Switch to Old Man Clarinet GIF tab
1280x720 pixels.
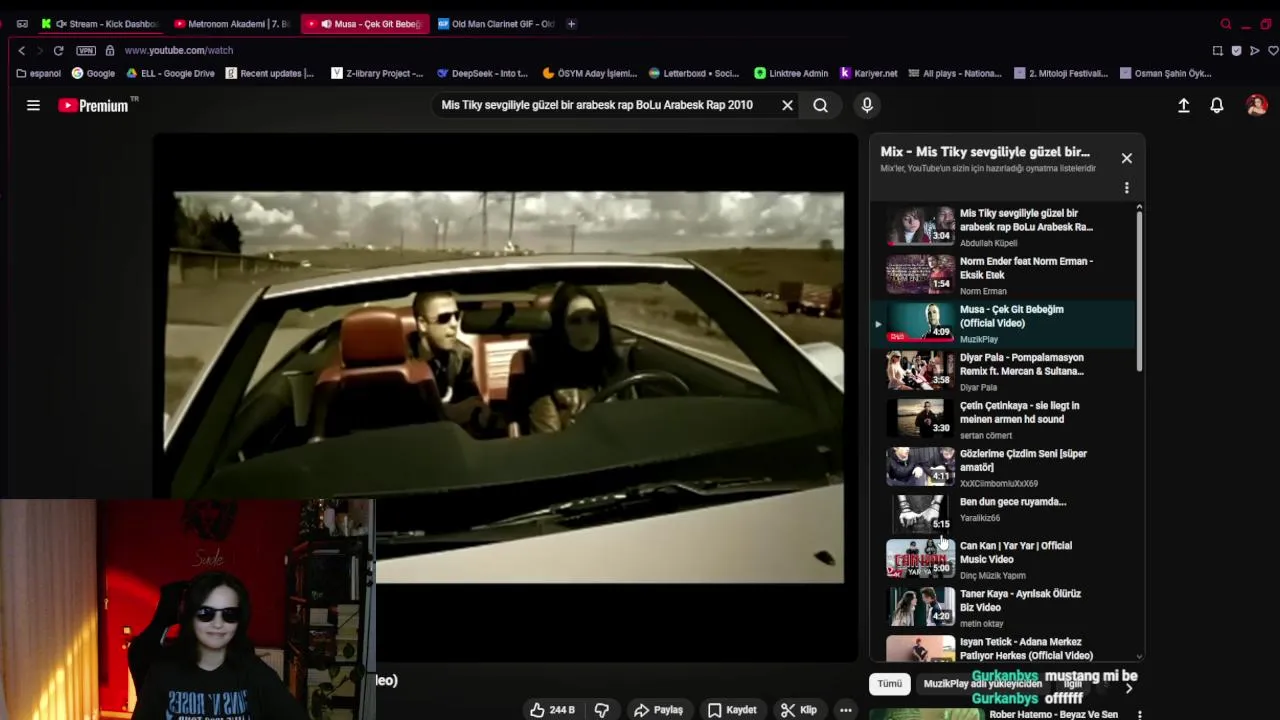click(x=495, y=24)
